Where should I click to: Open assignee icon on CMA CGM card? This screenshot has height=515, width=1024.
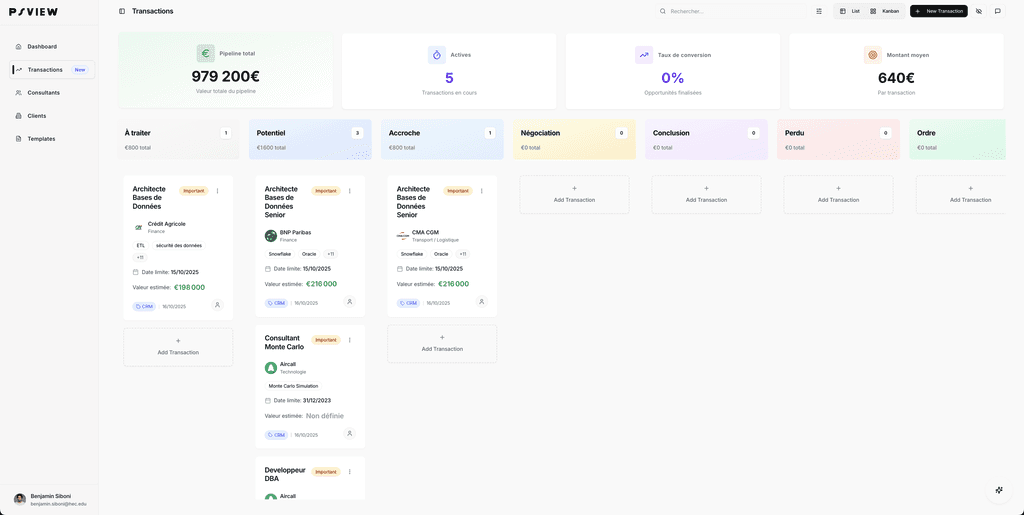(482, 302)
